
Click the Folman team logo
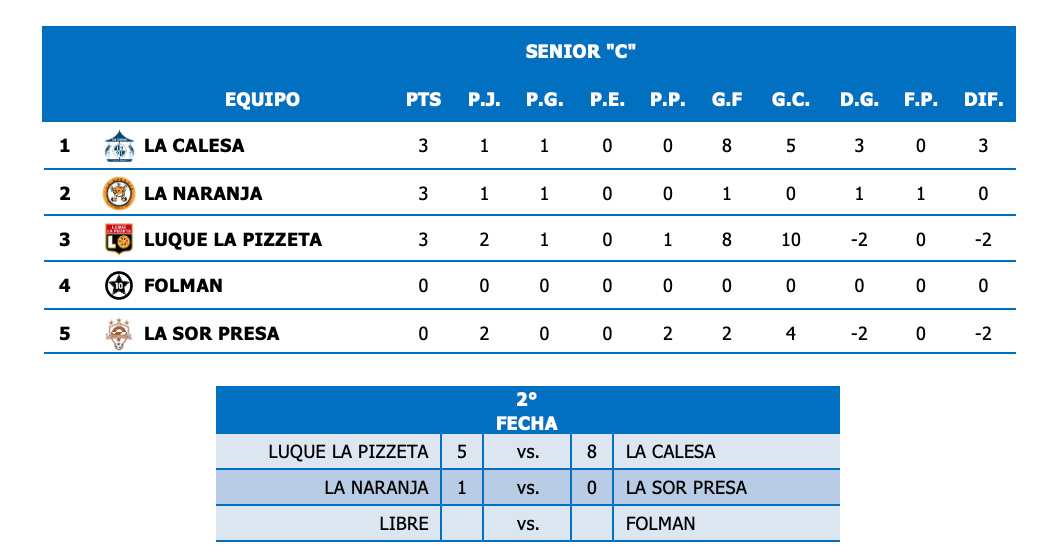click(x=119, y=286)
